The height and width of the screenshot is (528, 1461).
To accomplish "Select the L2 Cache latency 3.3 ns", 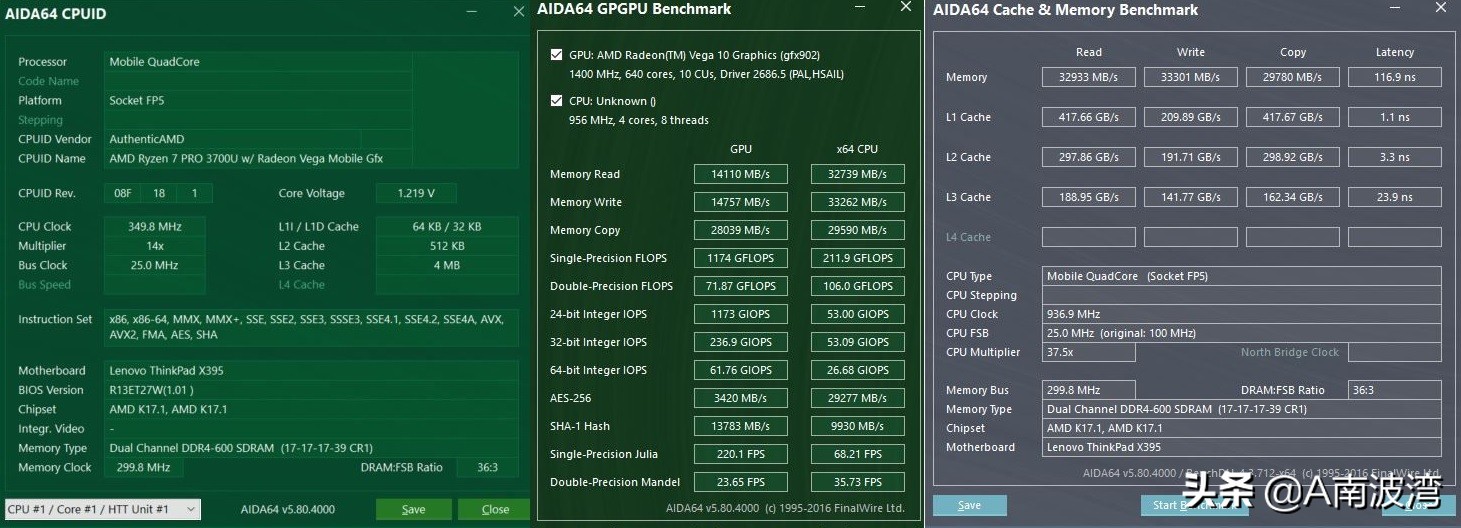I will (x=1394, y=157).
